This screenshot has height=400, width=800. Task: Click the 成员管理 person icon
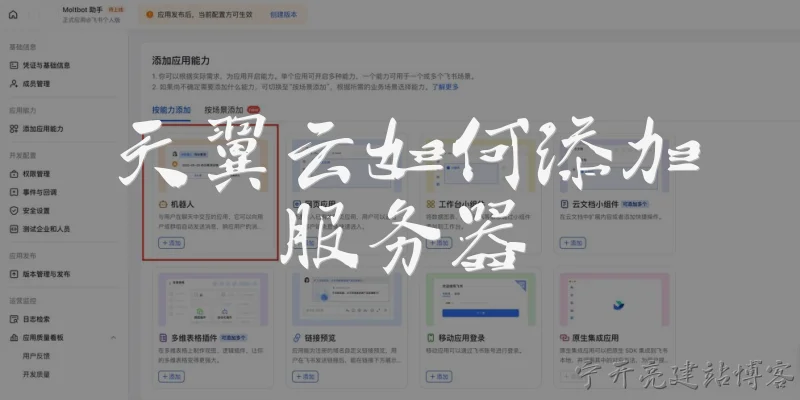[x=14, y=84]
